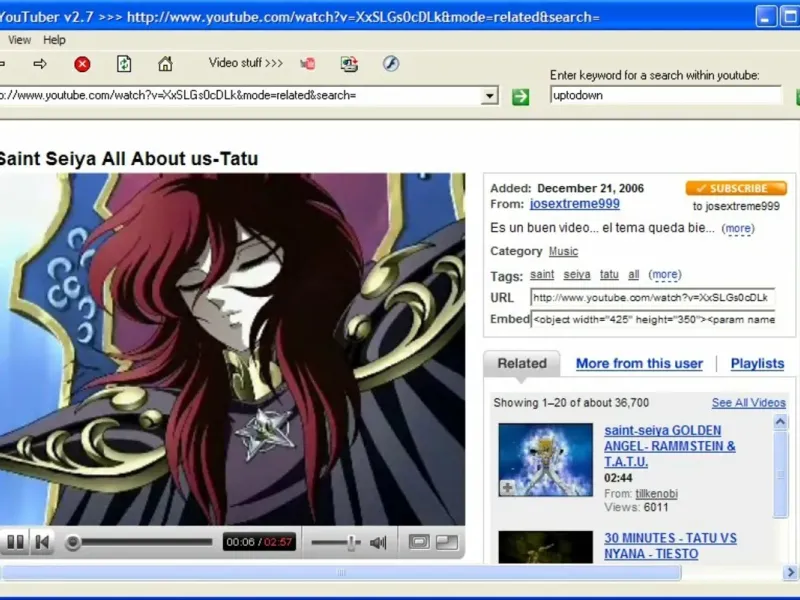Screen dimensions: 800x600
Task: Open the josextreme999 user link
Action: click(574, 204)
